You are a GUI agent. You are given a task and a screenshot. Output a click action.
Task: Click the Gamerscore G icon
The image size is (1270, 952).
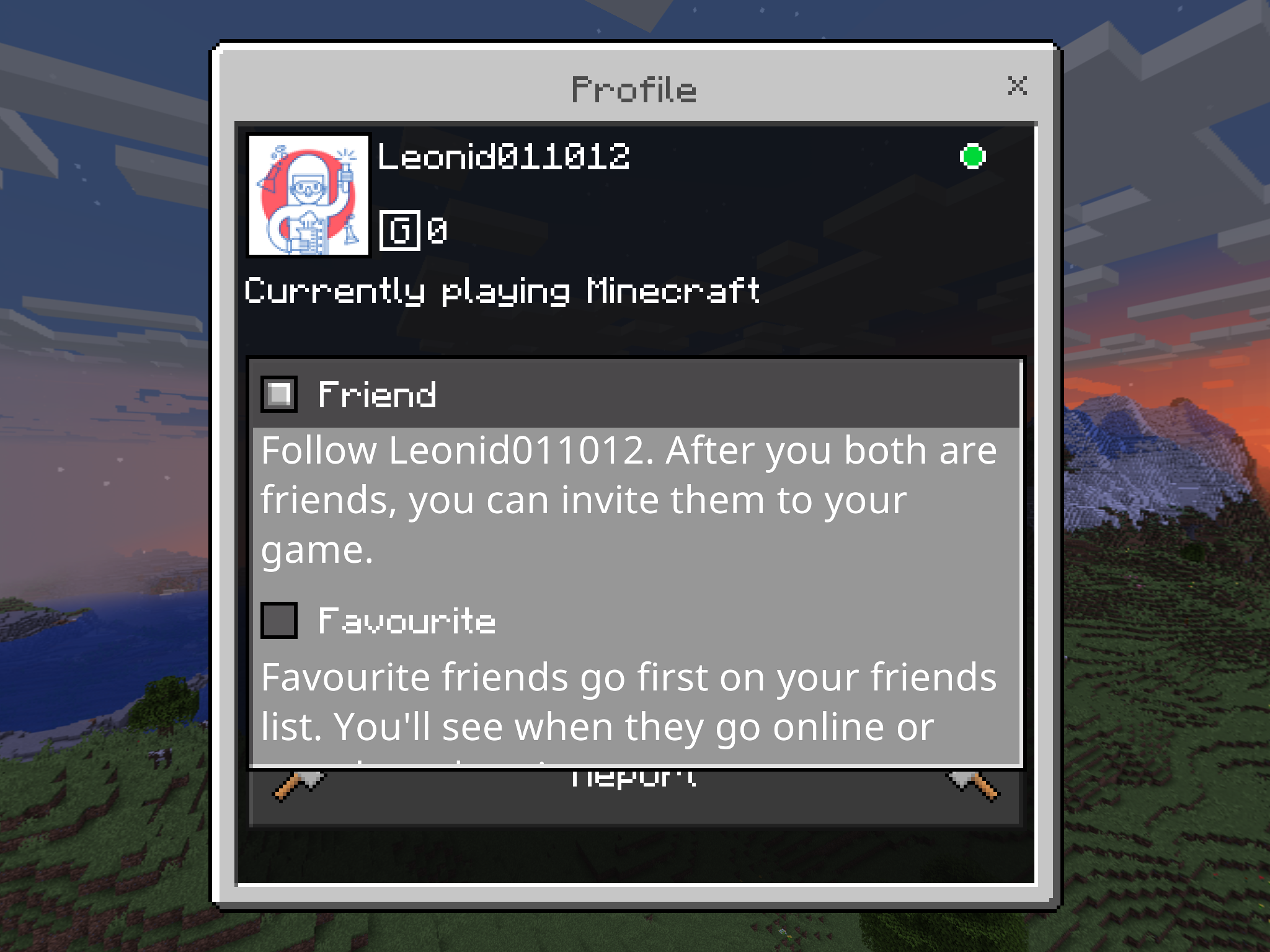tap(400, 231)
